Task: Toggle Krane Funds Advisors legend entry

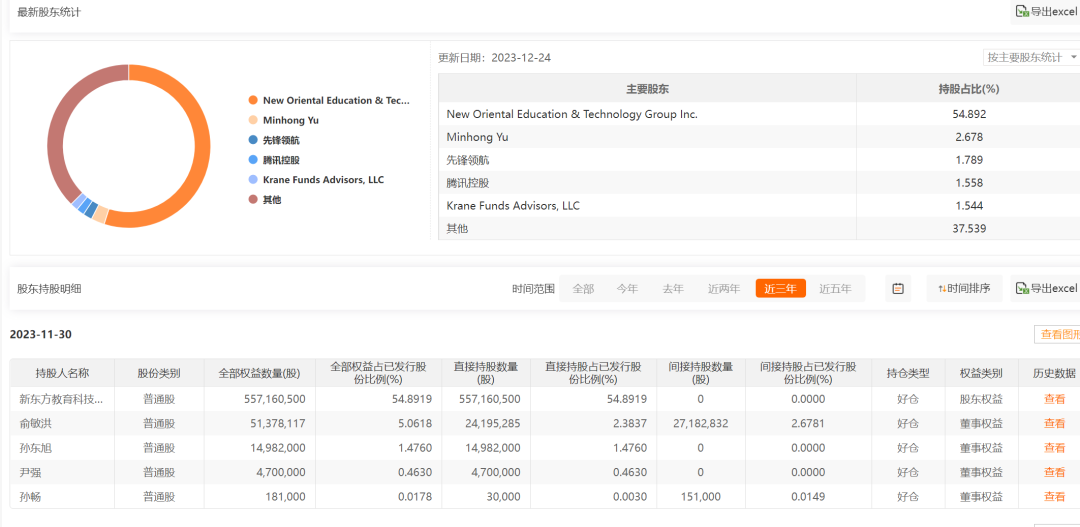Action: [x=316, y=180]
